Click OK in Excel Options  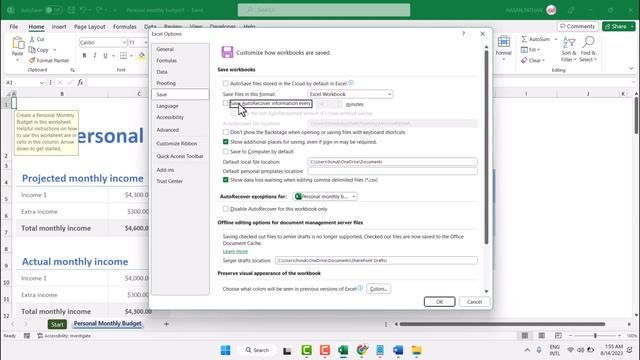[439, 302]
